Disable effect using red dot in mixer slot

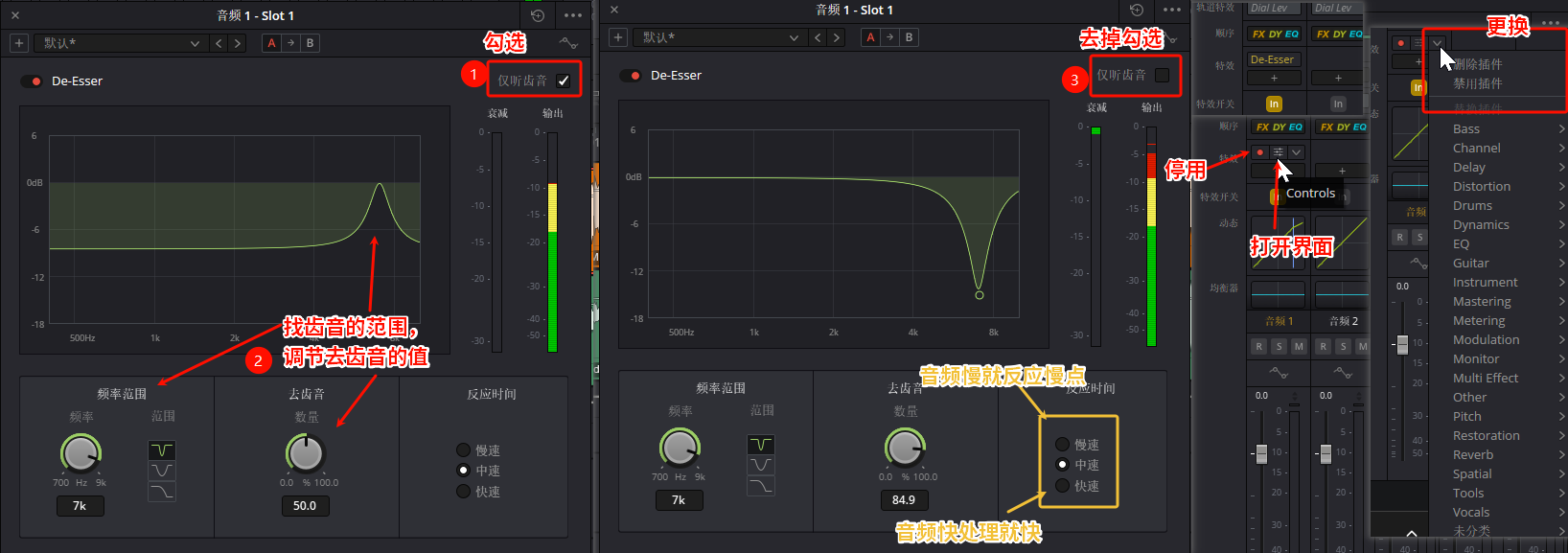pyautogui.click(x=1259, y=152)
